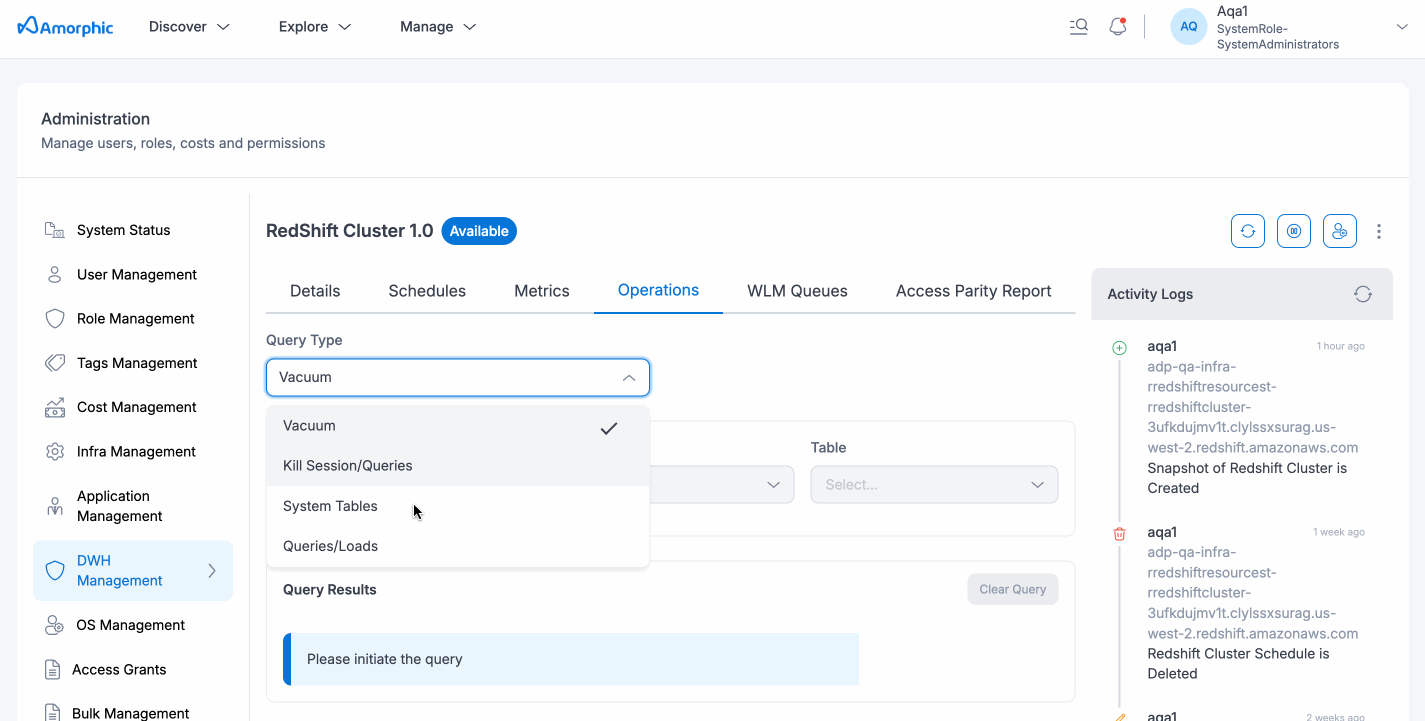The width and height of the screenshot is (1425, 721).
Task: Click the Snapshot of Redshift Cluster is Created log
Action: pyautogui.click(x=1247, y=478)
